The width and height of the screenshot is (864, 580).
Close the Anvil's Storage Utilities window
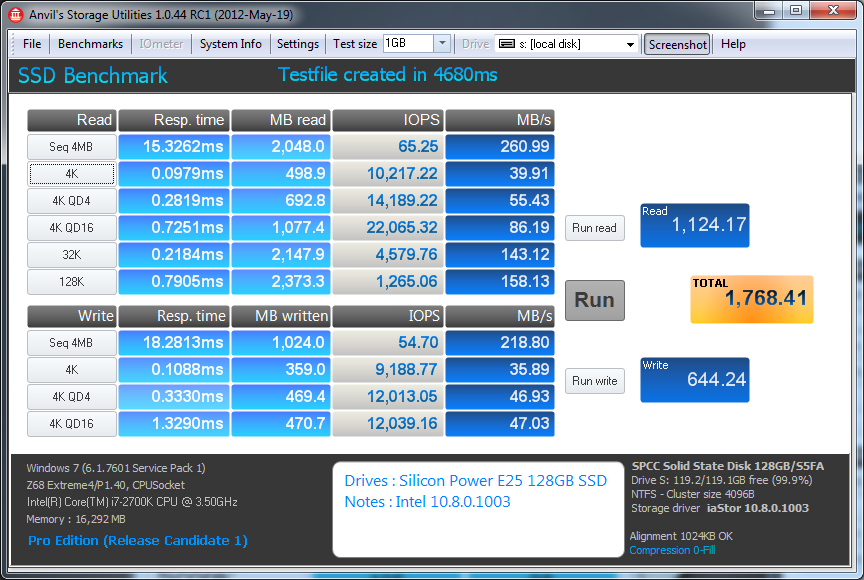[x=833, y=10]
